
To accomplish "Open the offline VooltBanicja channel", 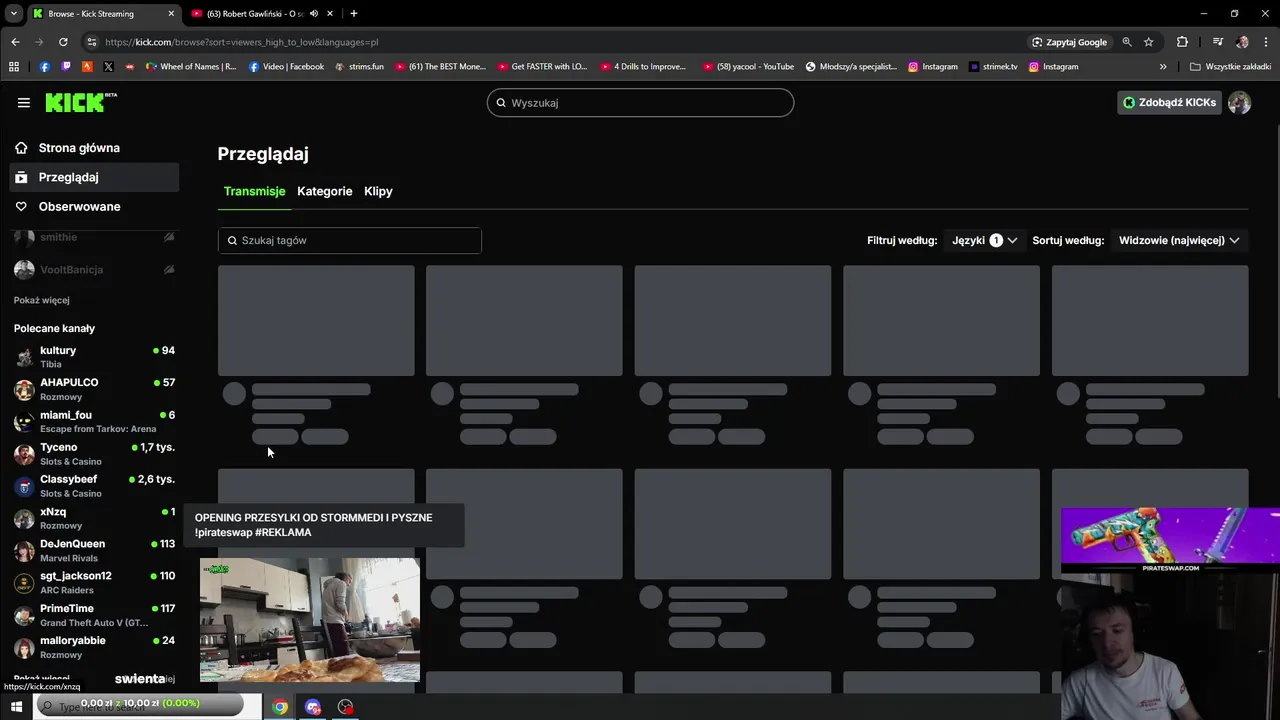I will tap(95, 269).
